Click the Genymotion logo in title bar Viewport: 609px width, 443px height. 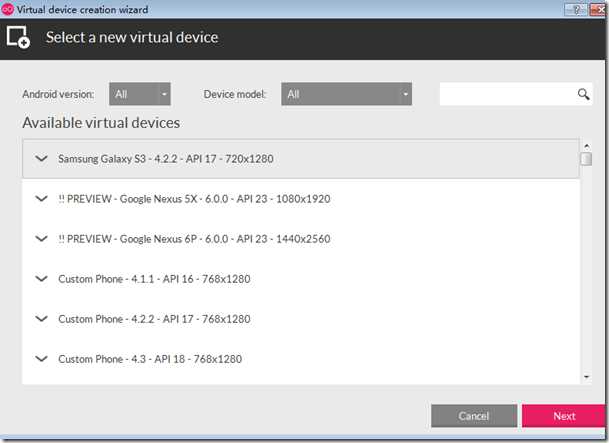tap(7, 9)
